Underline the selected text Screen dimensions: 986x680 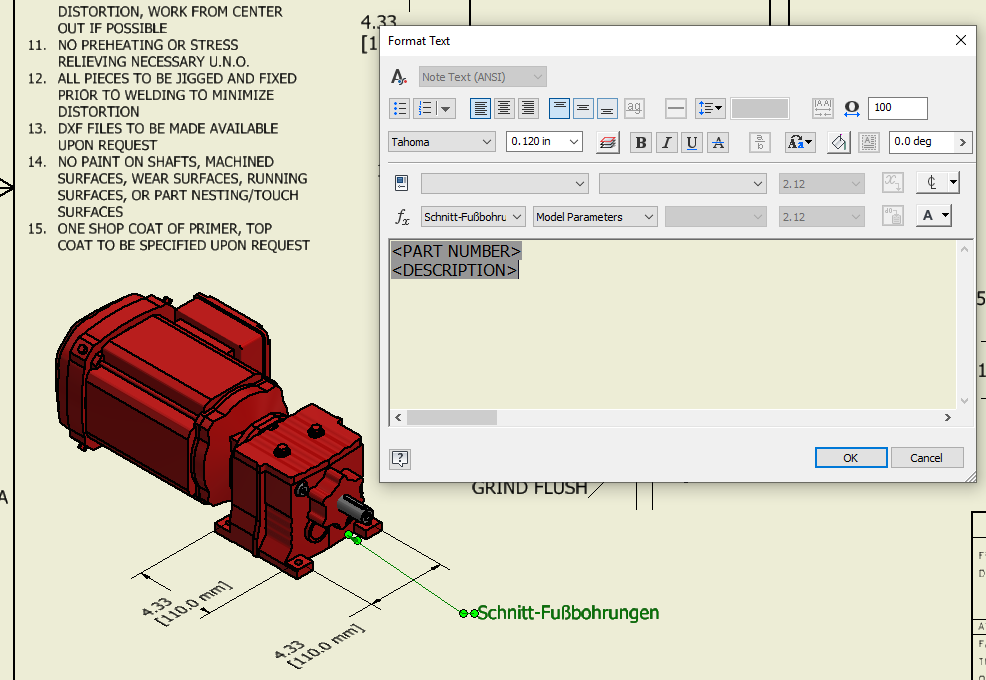691,142
